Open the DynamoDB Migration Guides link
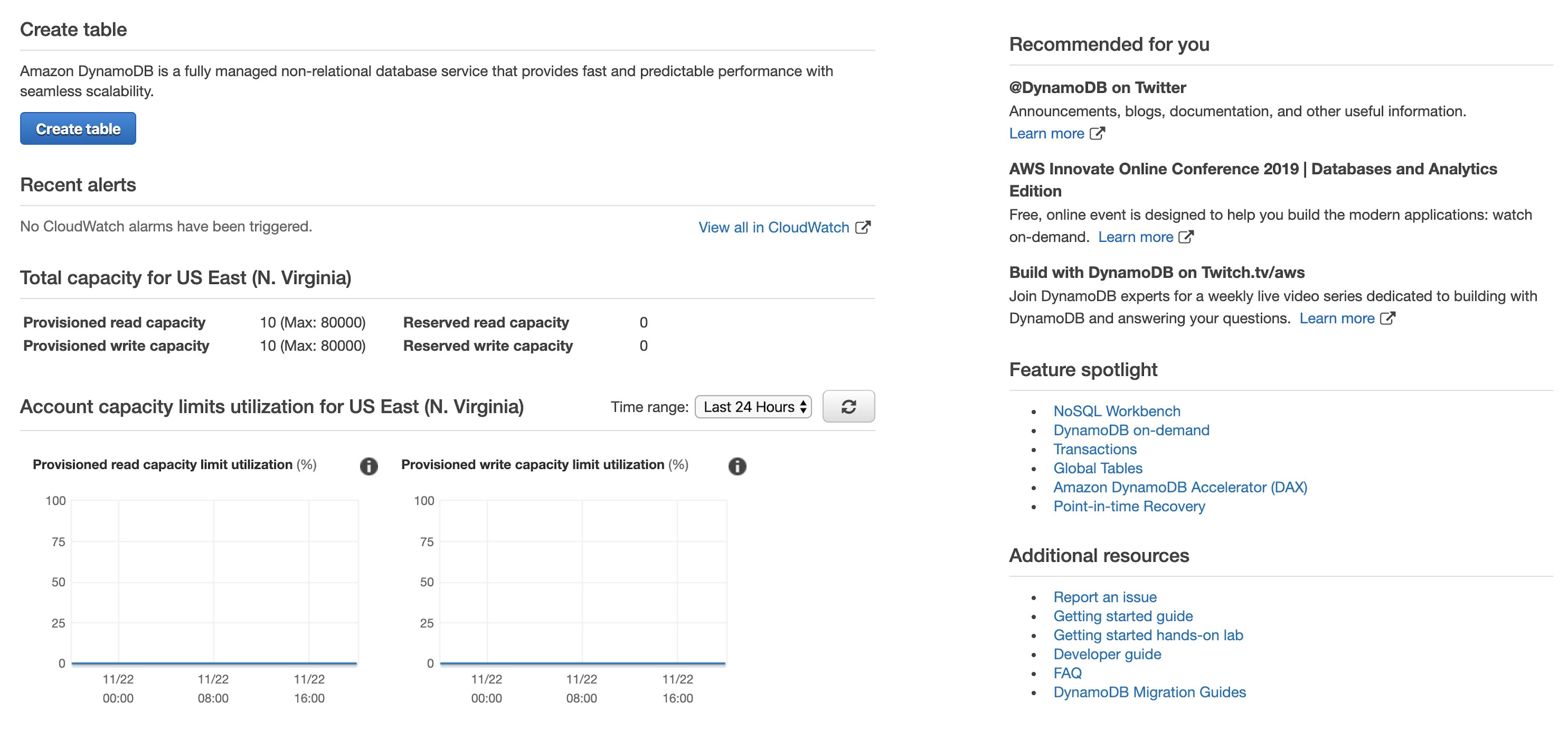This screenshot has width=1568, height=730. click(1149, 692)
